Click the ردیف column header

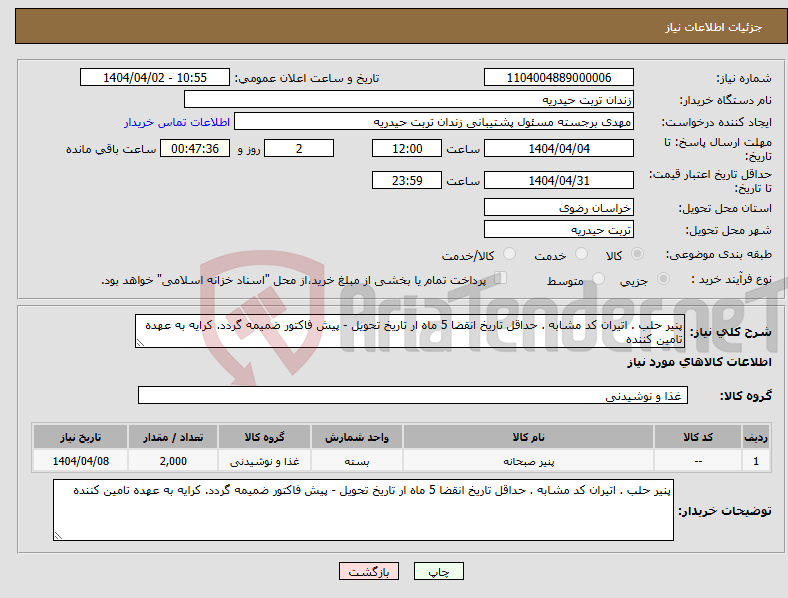(x=756, y=437)
